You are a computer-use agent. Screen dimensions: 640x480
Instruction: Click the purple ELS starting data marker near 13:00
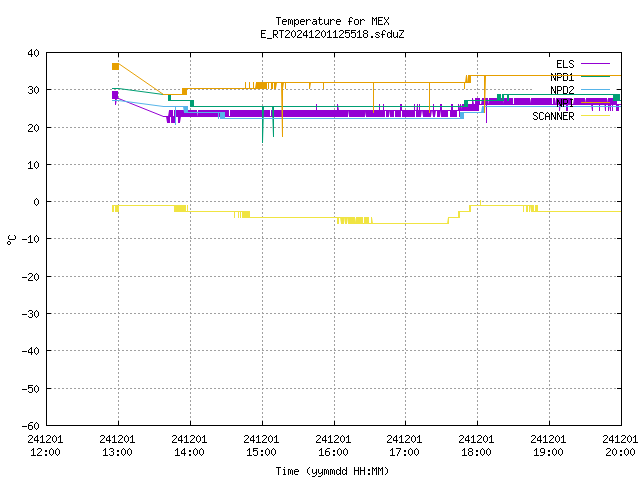pyautogui.click(x=115, y=95)
